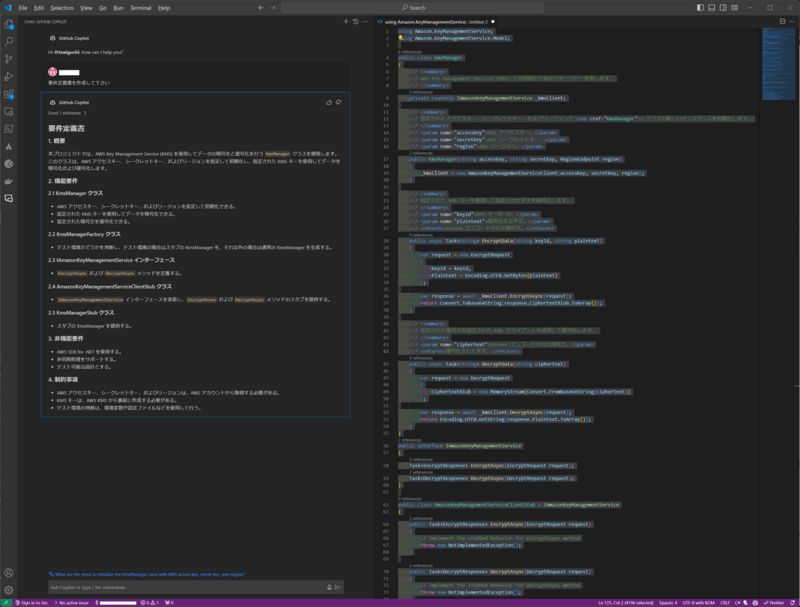Viewport: 800px width, 607px height.
Task: Open the Run and Debug view
Action: click(9, 77)
